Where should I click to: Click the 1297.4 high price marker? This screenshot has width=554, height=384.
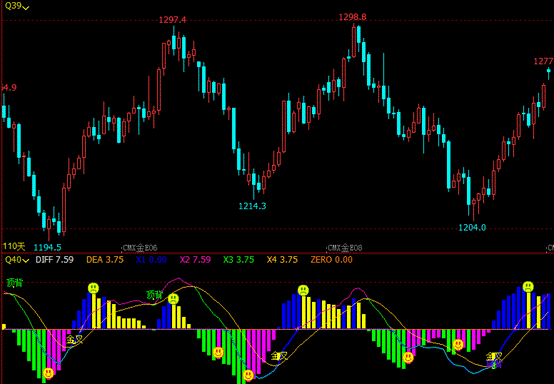pyautogui.click(x=172, y=20)
